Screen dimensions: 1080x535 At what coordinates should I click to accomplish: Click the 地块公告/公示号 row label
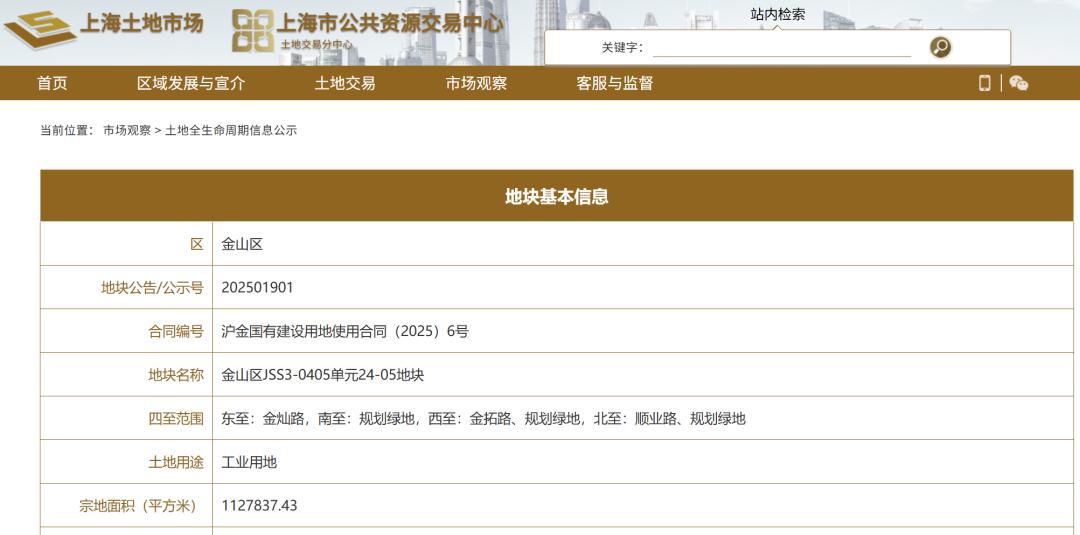pos(152,288)
